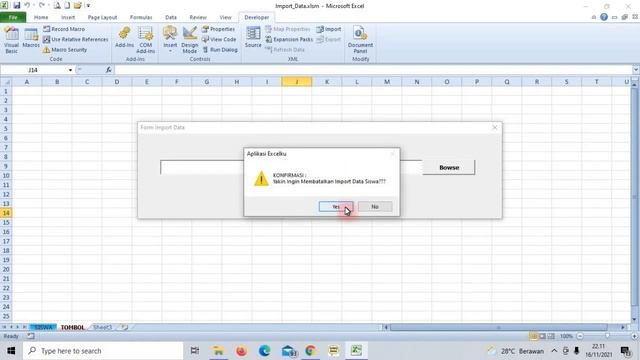The width and height of the screenshot is (640, 360).
Task: Expand the Name Box dropdown
Action: coord(71,70)
